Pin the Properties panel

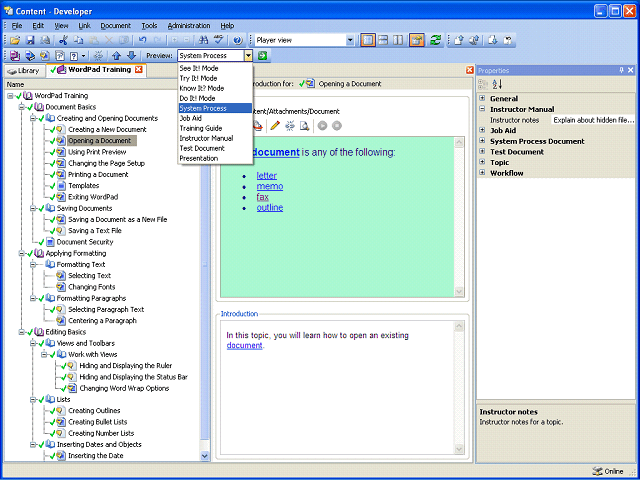tap(622, 70)
